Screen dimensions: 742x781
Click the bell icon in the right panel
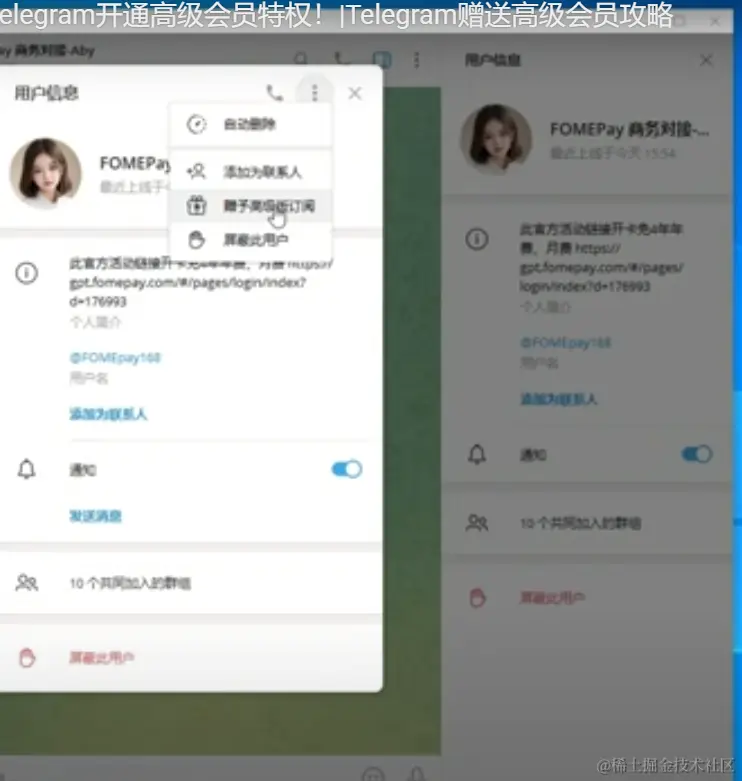coord(477,454)
